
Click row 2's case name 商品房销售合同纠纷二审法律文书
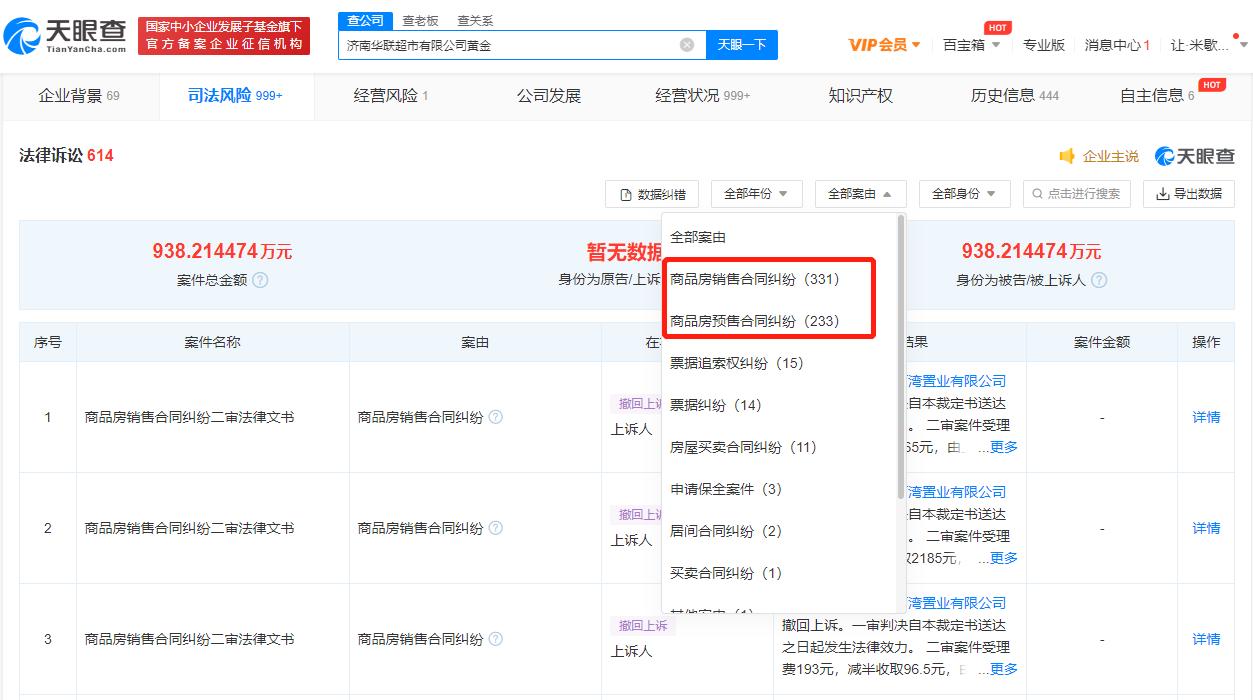pyautogui.click(x=189, y=528)
